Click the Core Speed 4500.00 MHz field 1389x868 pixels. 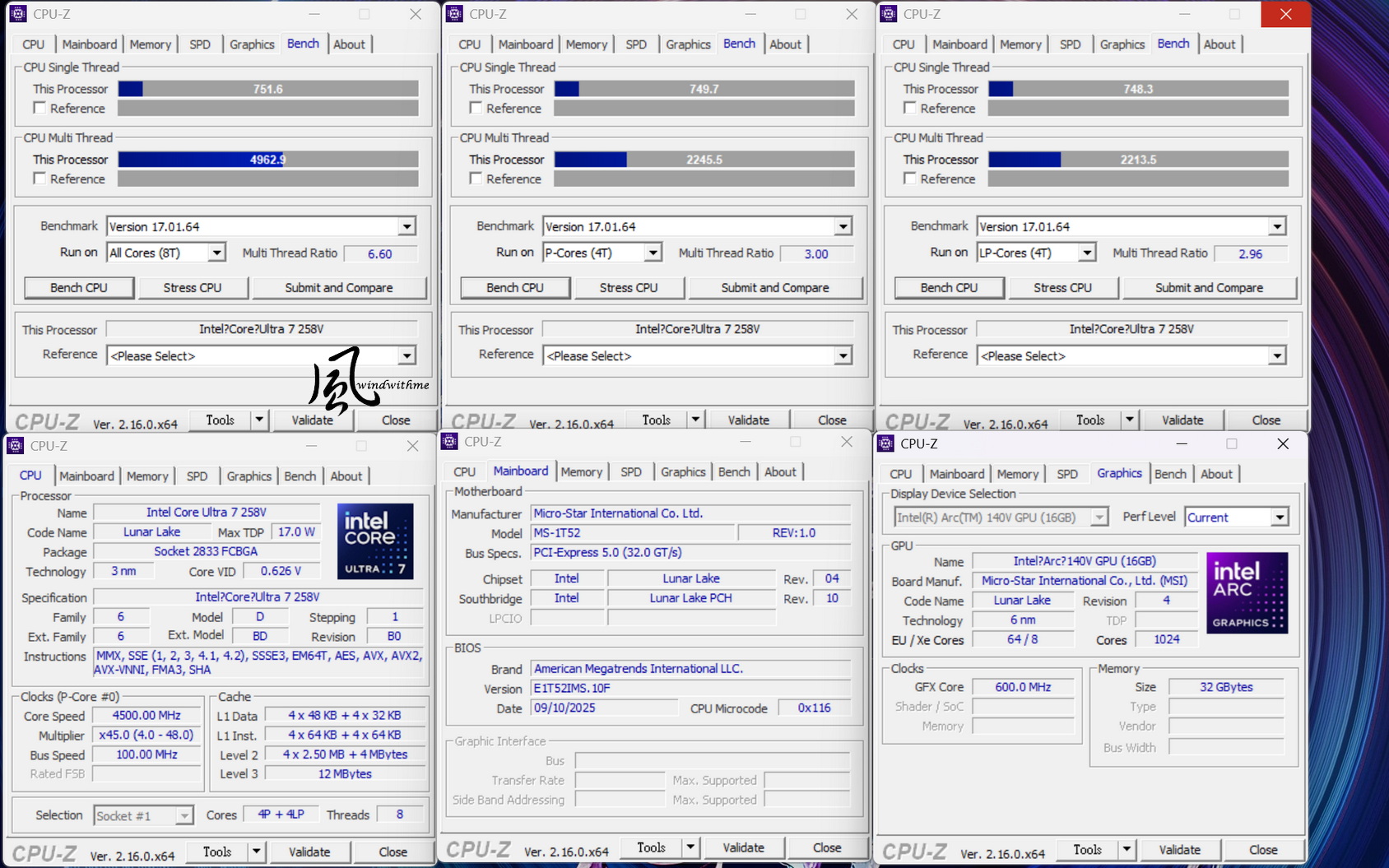pos(146,716)
